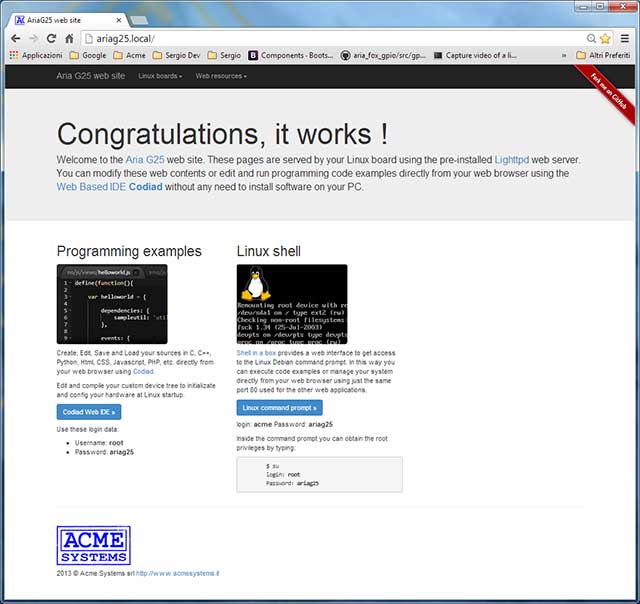Open the Acme bookmarks folder
This screenshot has height=604, width=640.
click(129, 55)
